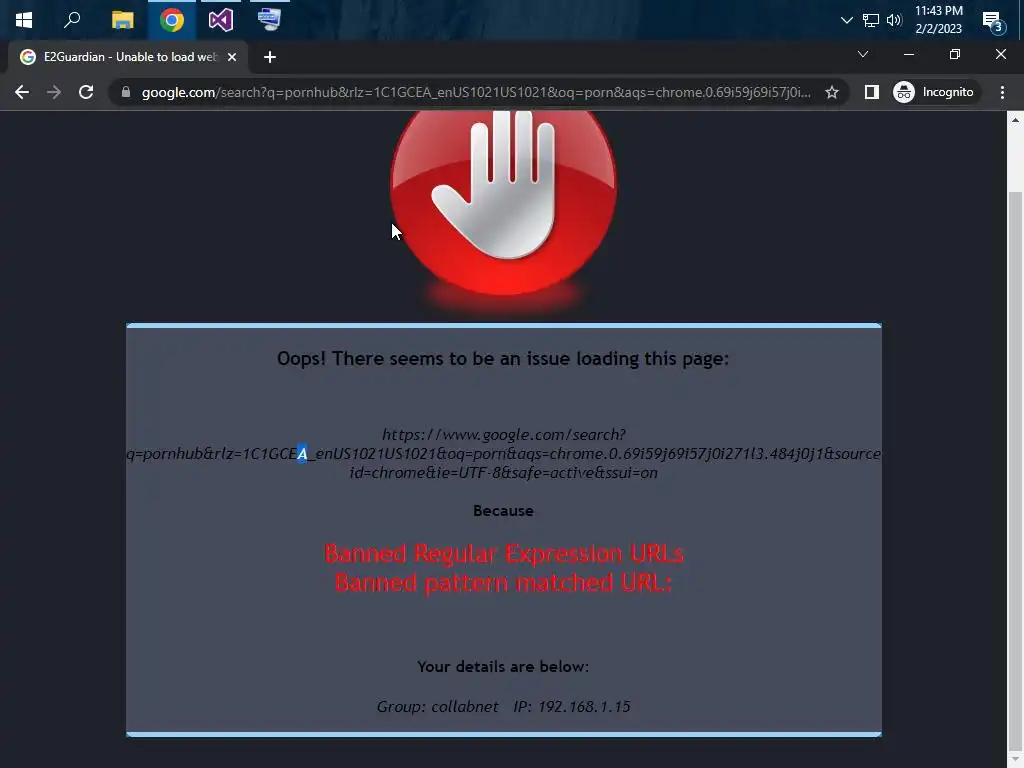
Task: Close the E2Guardian tab
Action: (232, 57)
